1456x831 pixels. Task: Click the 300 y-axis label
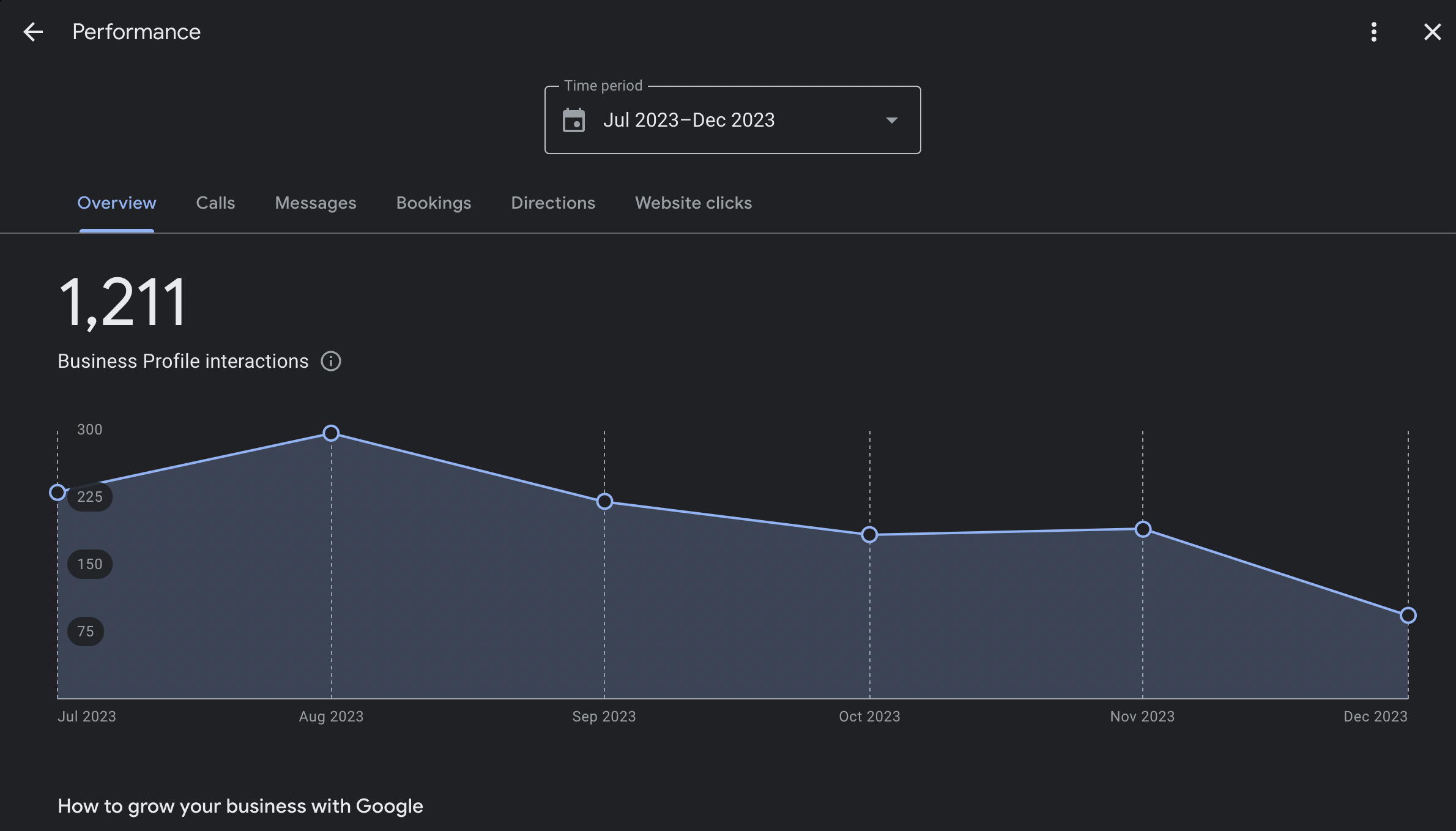pyautogui.click(x=90, y=430)
